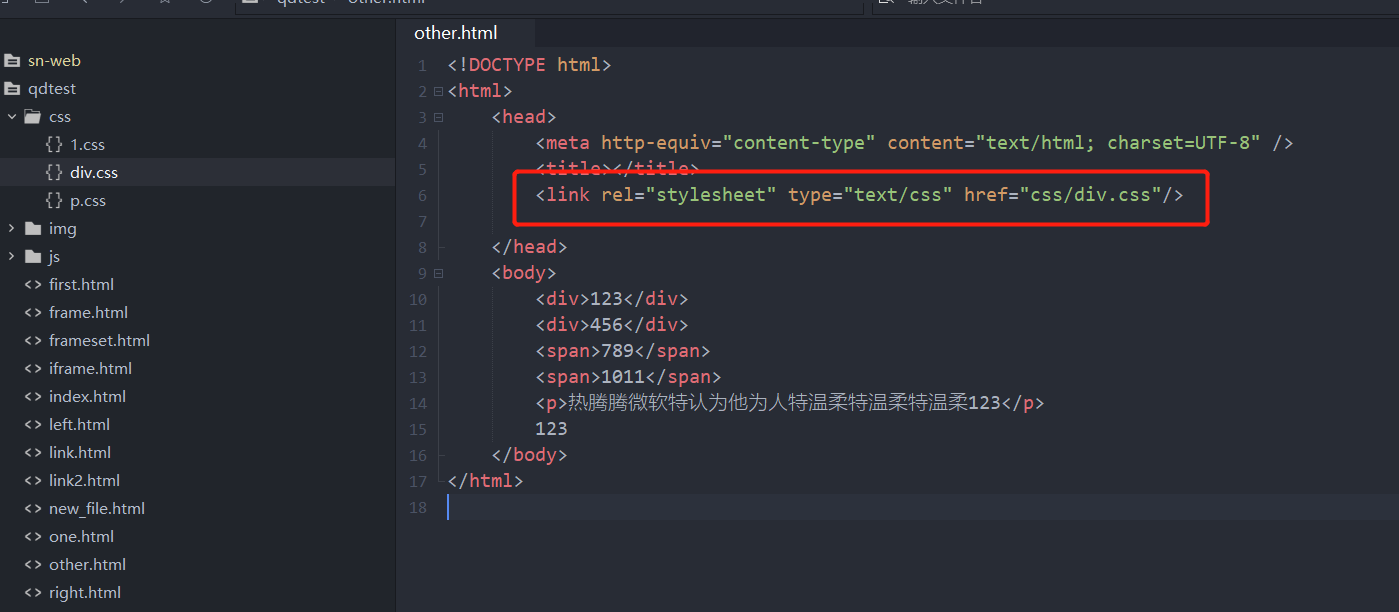1399x612 pixels.
Task: Open new_file.html from the file tree
Action: [97, 508]
